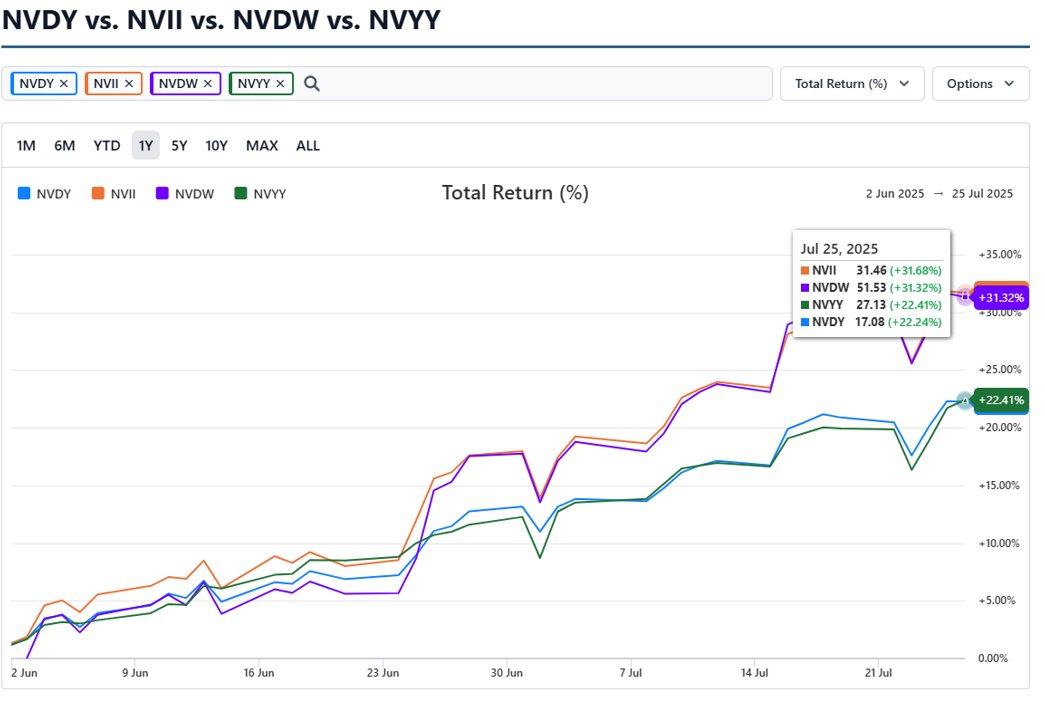The image size is (1045, 702).
Task: Toggle NVYY series in chart legend
Action: [260, 194]
